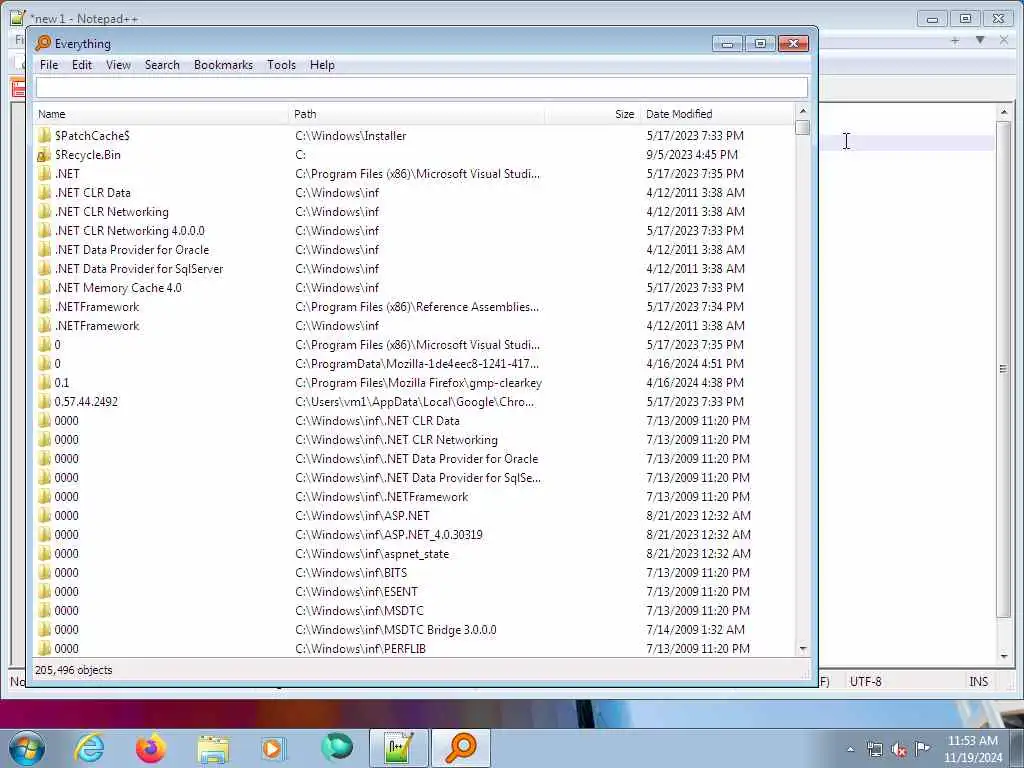Click the Everything taskbar button
Screen dimensions: 1024x768
[461, 748]
